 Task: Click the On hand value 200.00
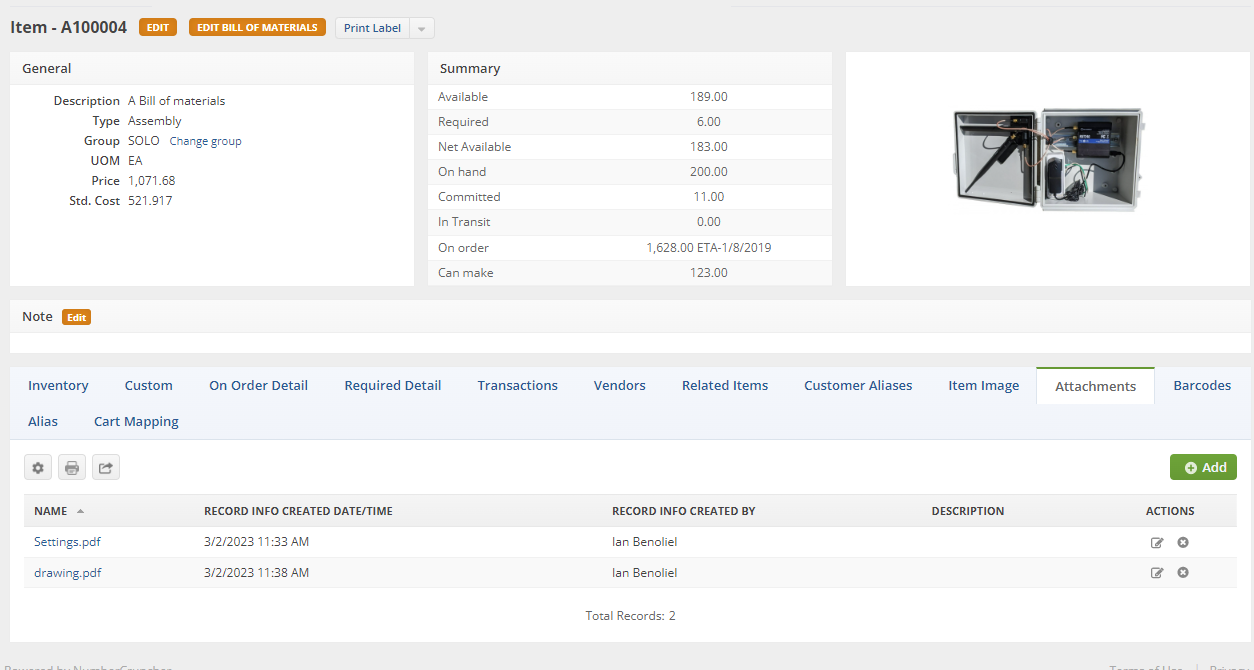(x=708, y=172)
